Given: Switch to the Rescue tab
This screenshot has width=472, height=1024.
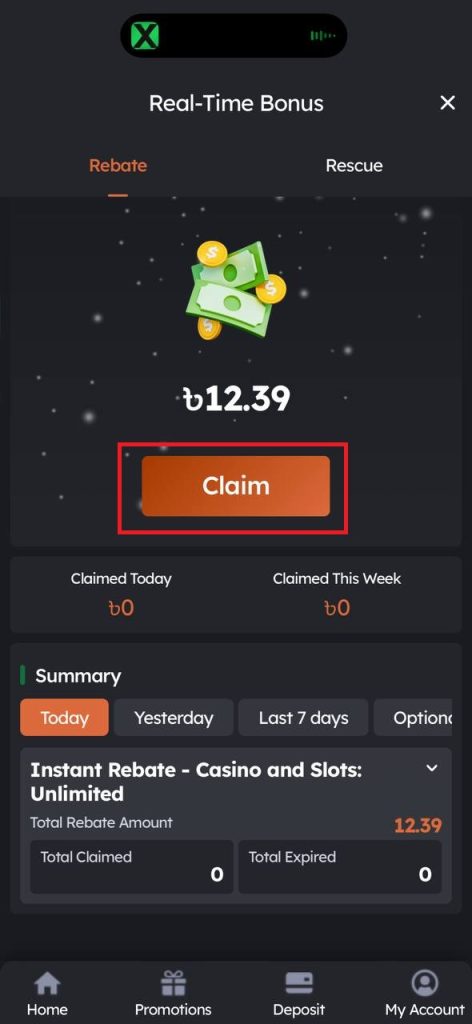Looking at the screenshot, I should tap(354, 165).
